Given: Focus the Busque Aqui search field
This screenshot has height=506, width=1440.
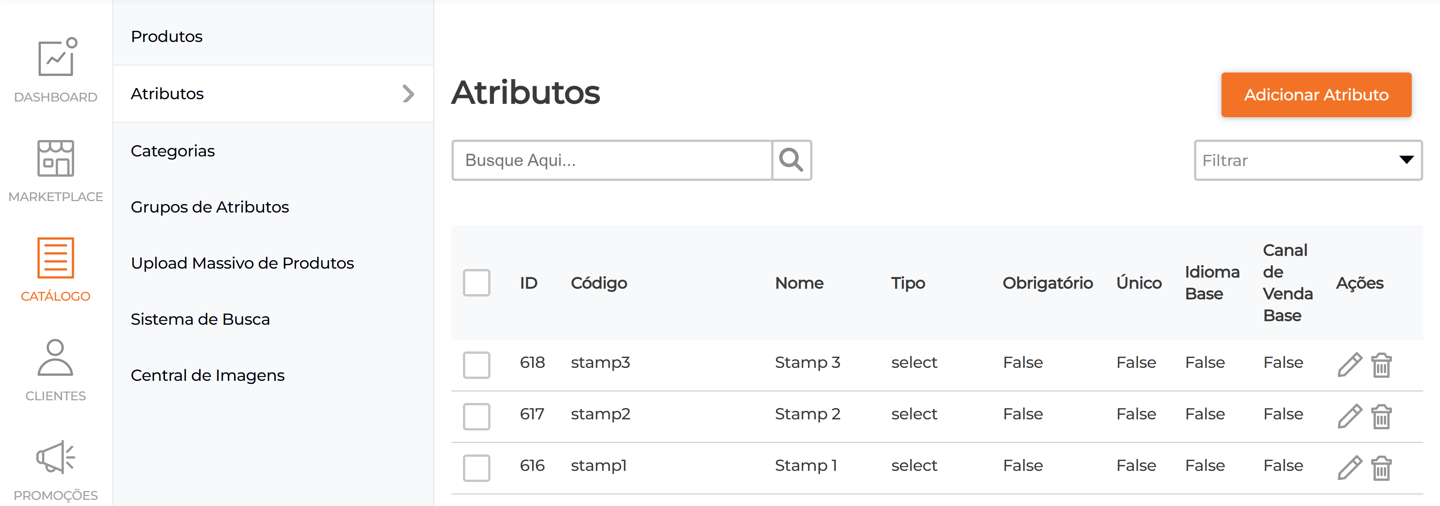Looking at the screenshot, I should point(612,160).
